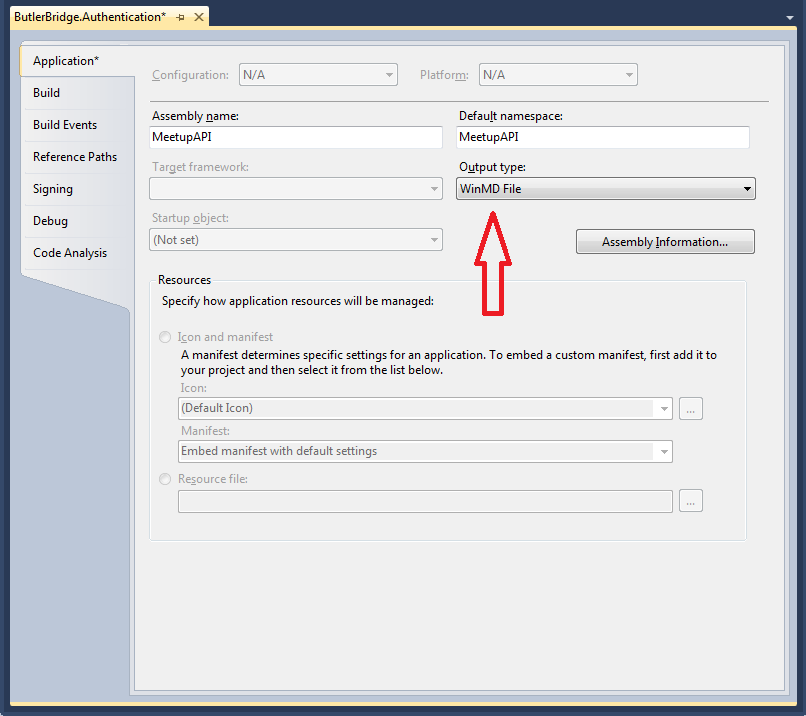
Task: Close the ButlerBridge.Authentication document tab
Action: (x=199, y=17)
